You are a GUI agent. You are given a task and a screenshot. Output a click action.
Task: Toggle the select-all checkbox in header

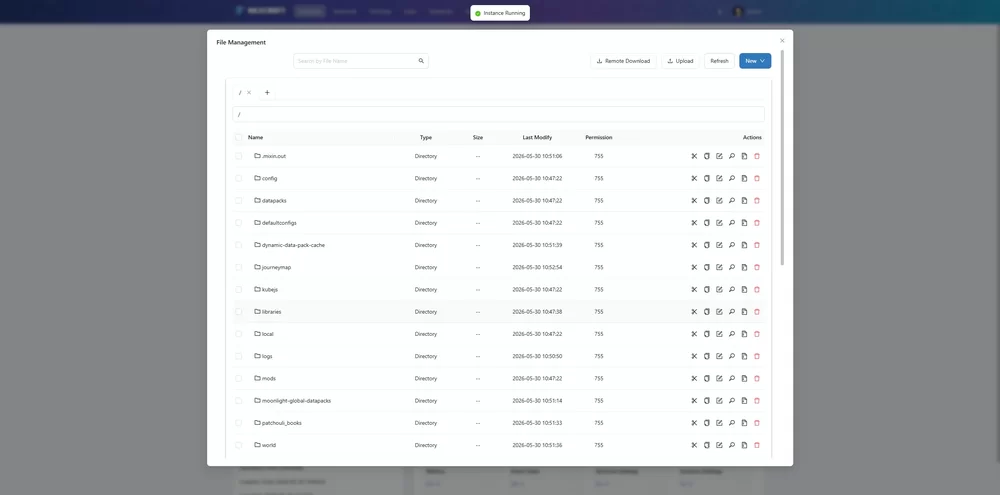[x=239, y=137]
